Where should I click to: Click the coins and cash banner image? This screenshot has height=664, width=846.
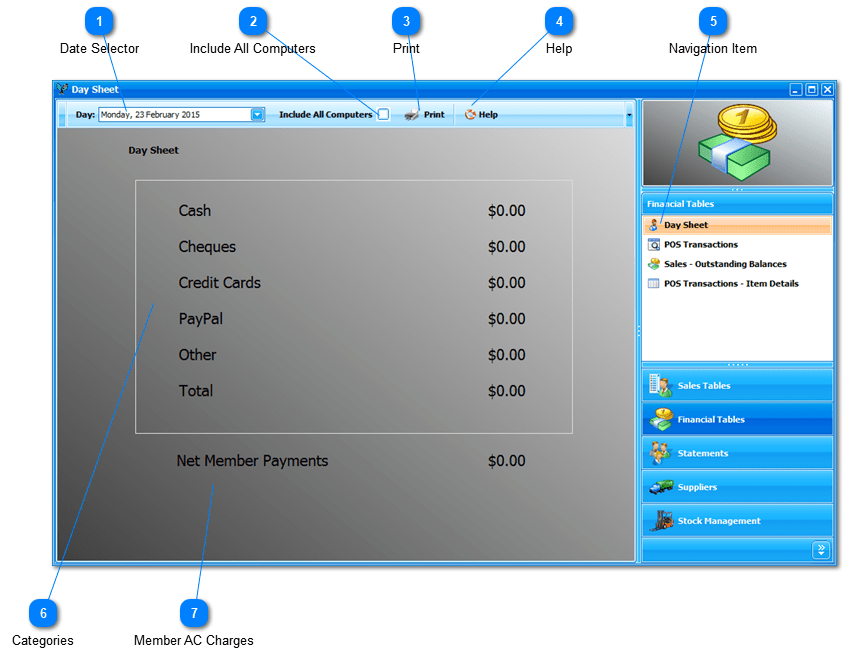coord(737,143)
